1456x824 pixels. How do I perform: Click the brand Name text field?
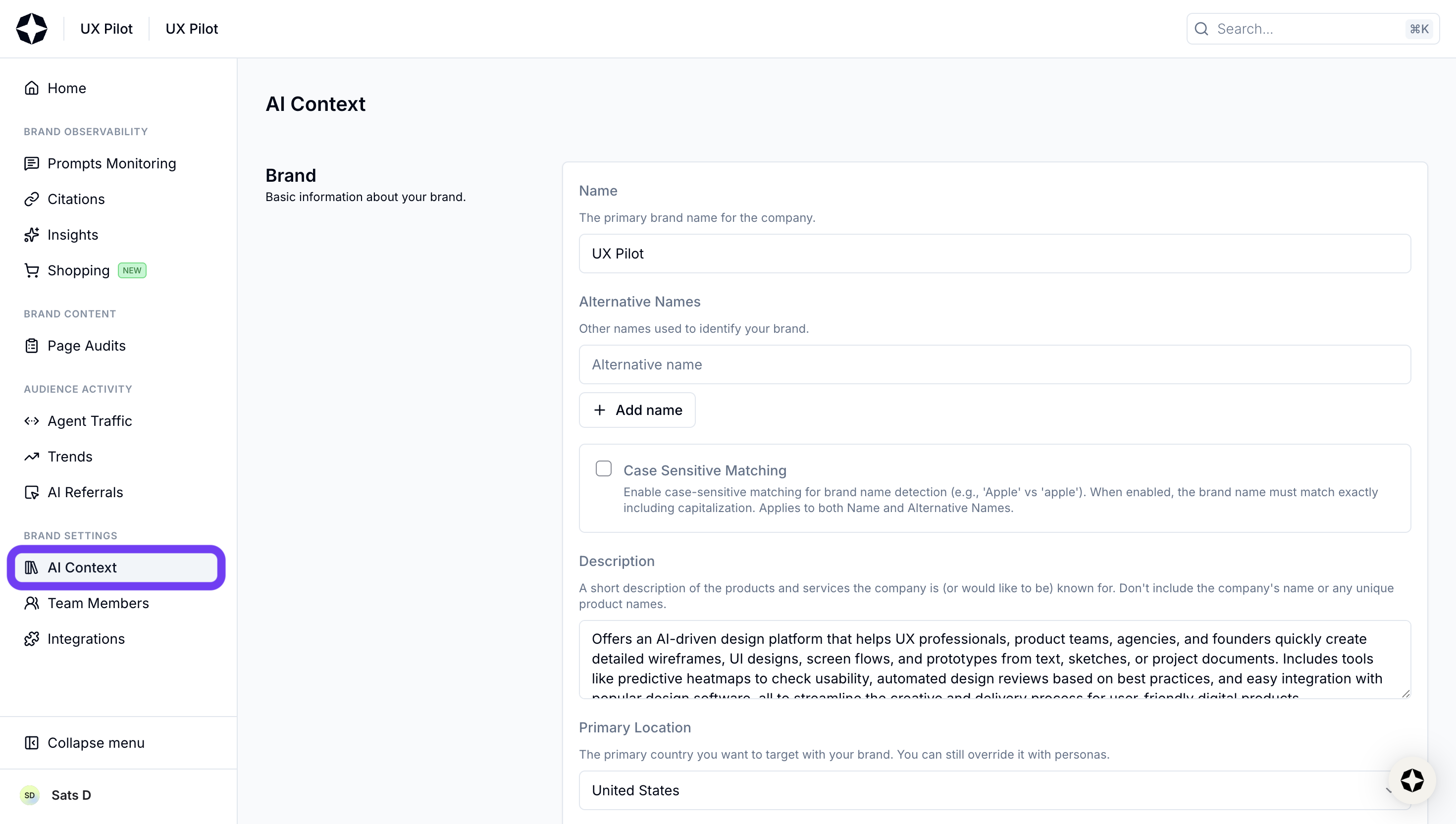point(994,254)
